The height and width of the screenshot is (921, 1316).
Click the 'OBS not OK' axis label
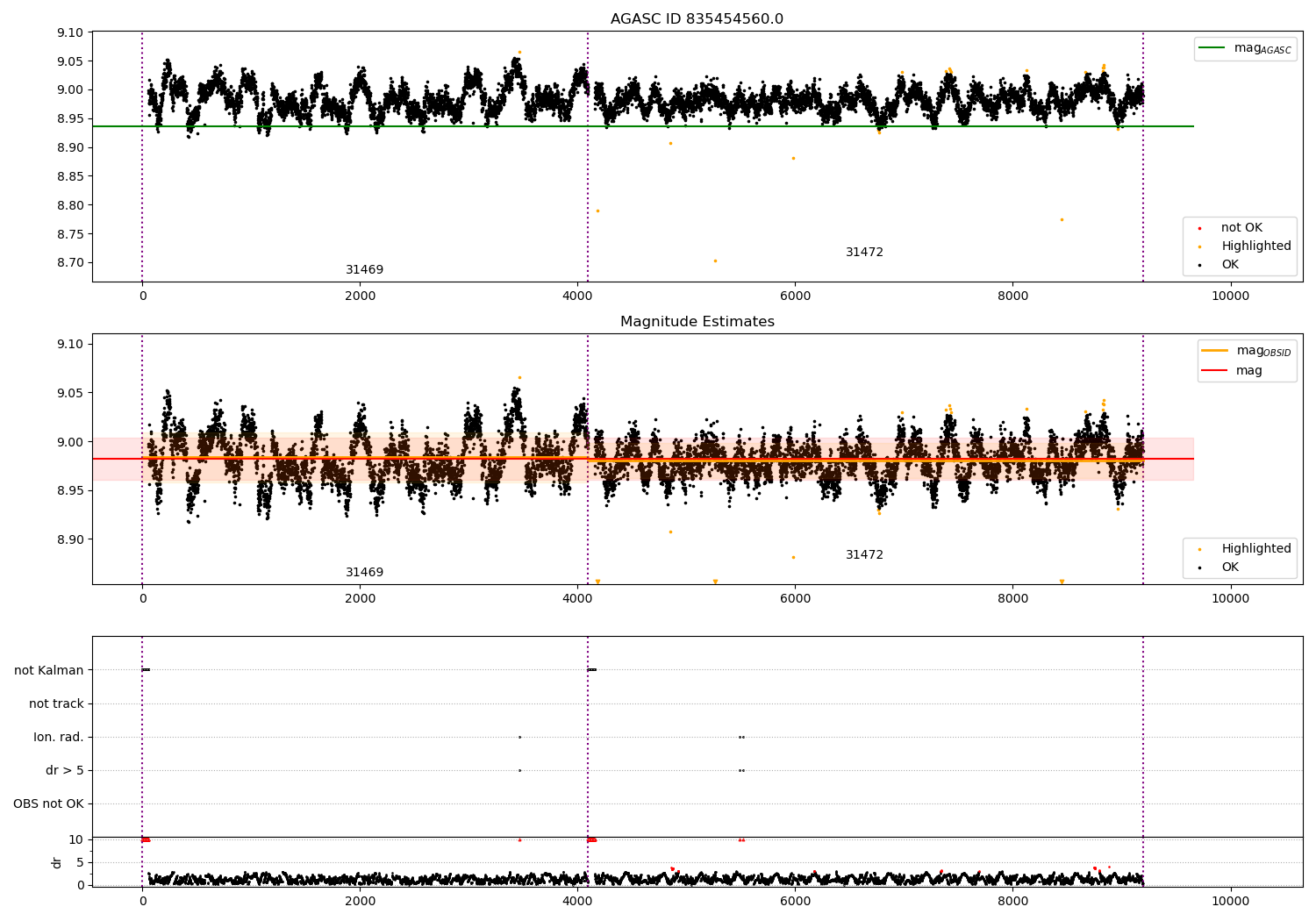48,804
